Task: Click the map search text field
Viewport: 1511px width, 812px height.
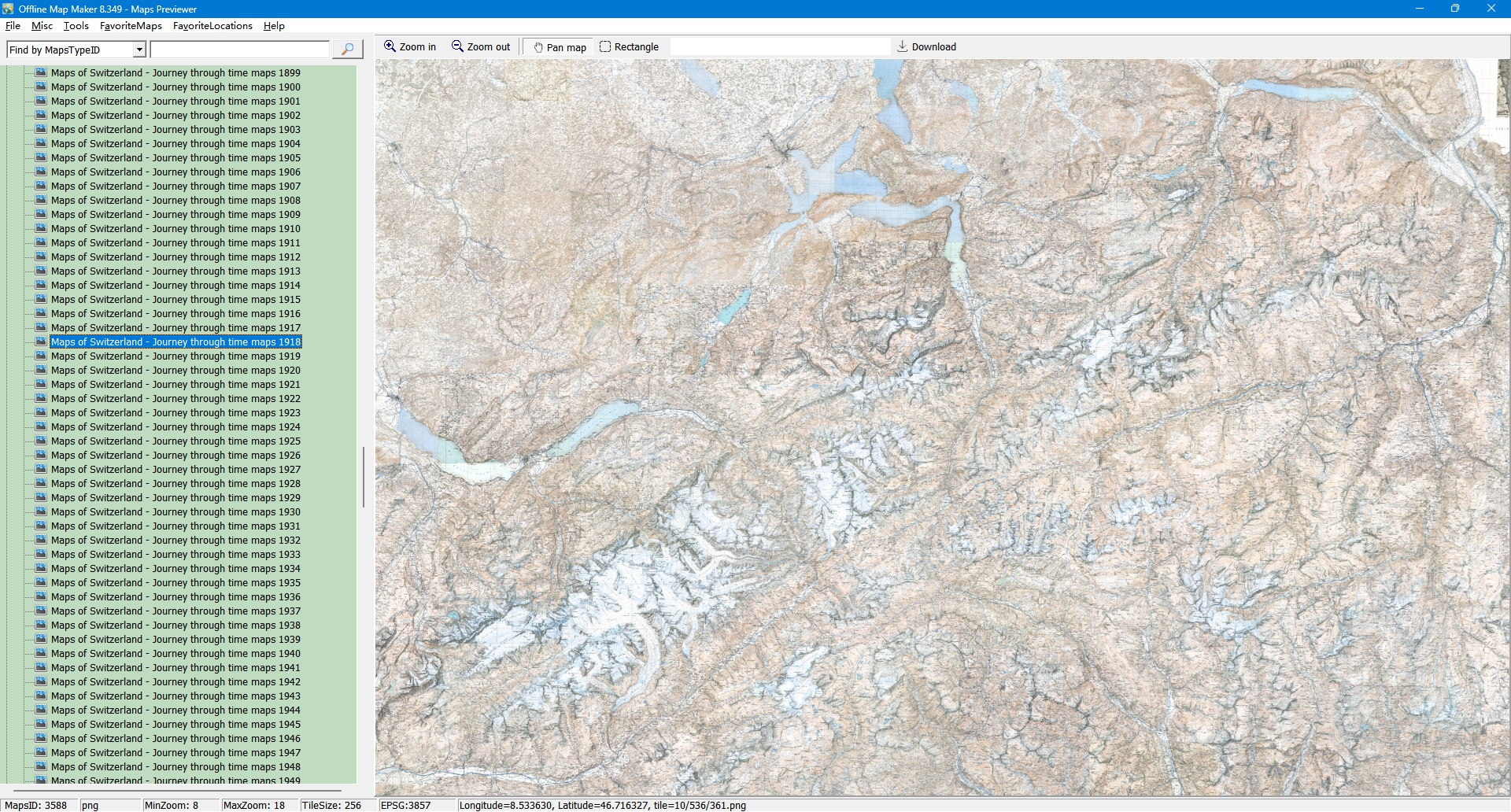Action: coord(240,50)
